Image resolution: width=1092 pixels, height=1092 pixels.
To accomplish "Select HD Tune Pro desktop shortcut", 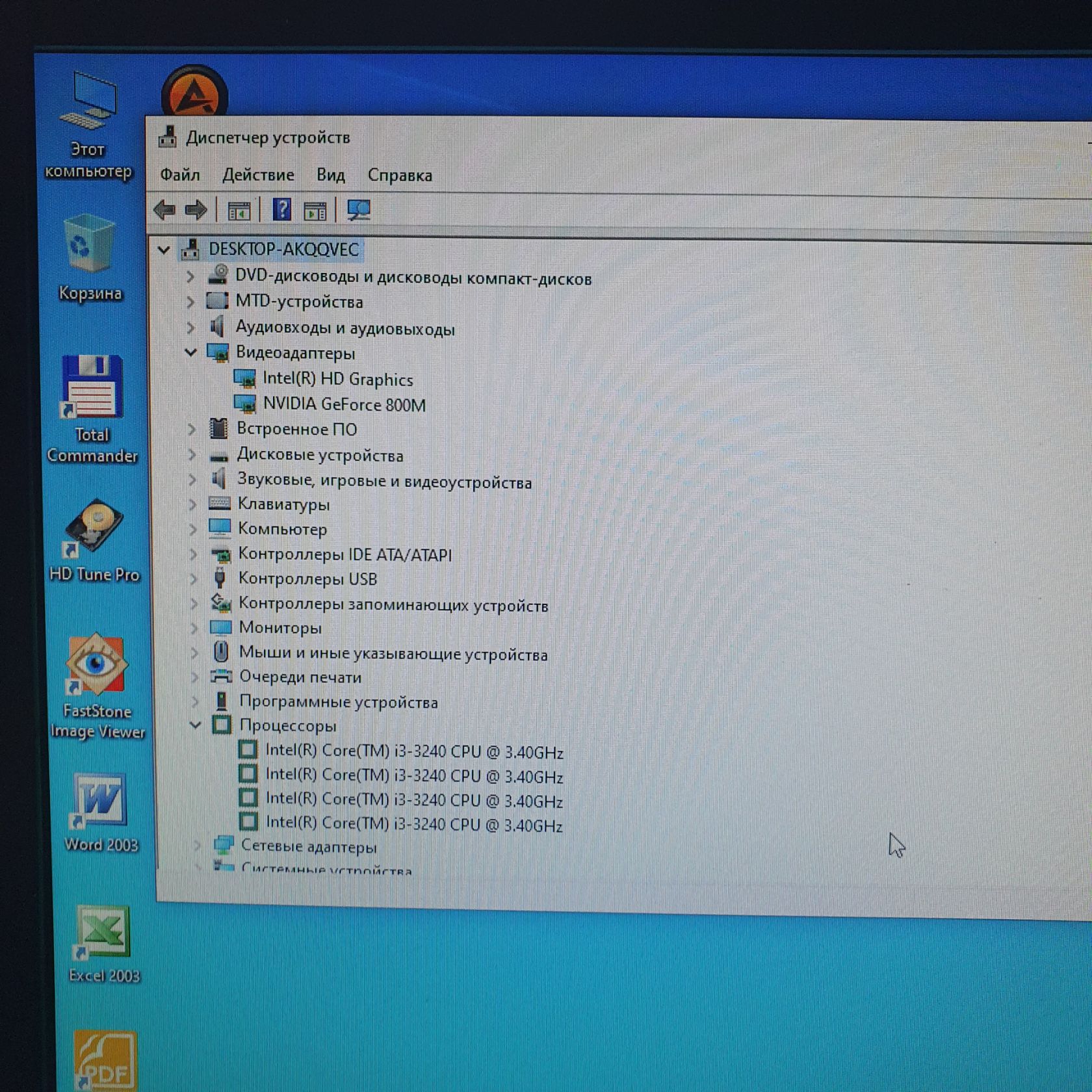I will coord(94,539).
